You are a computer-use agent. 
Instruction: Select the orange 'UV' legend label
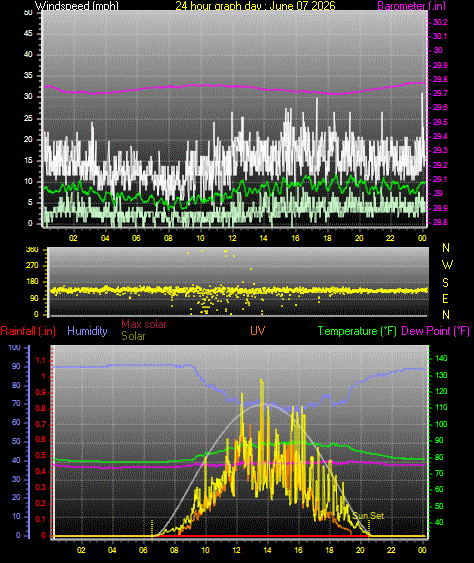(257, 331)
